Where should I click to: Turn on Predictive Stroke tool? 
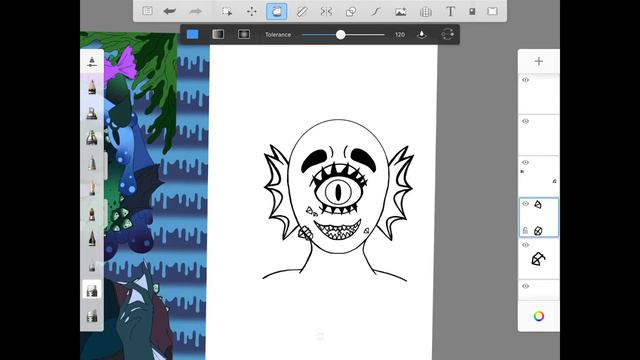[376, 11]
